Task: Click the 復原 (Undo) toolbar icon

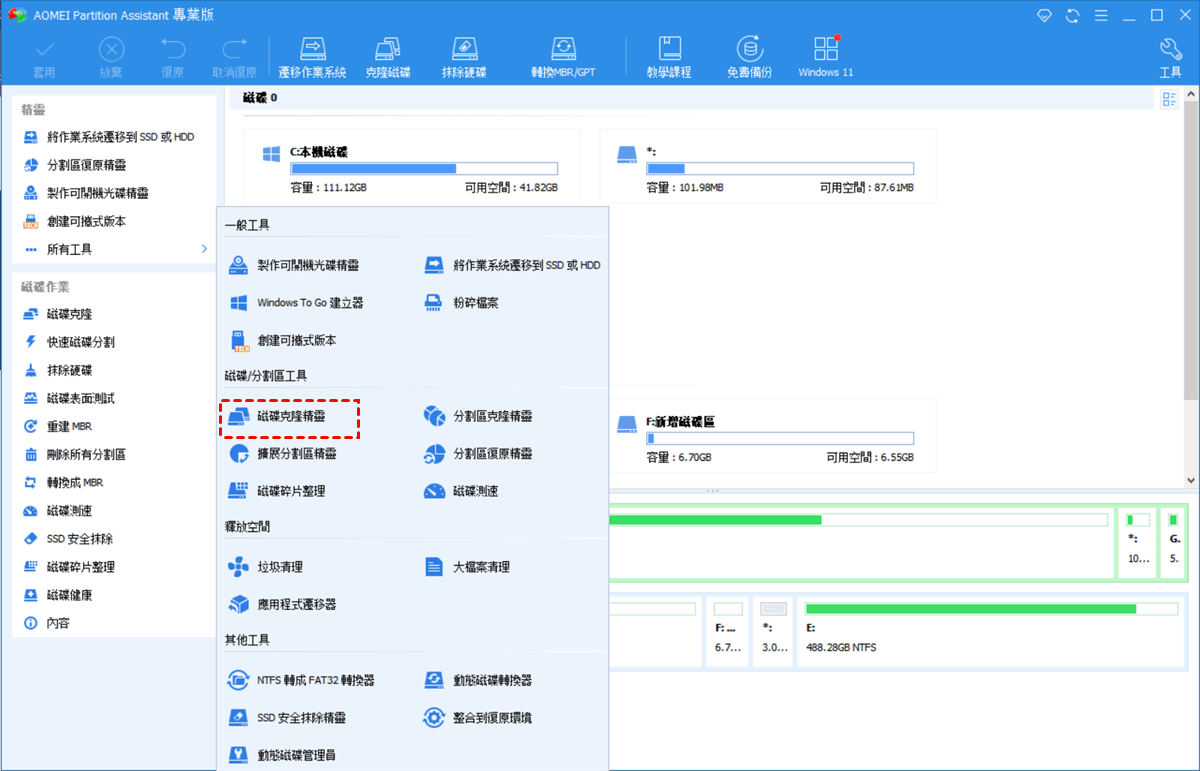Action: (172, 58)
